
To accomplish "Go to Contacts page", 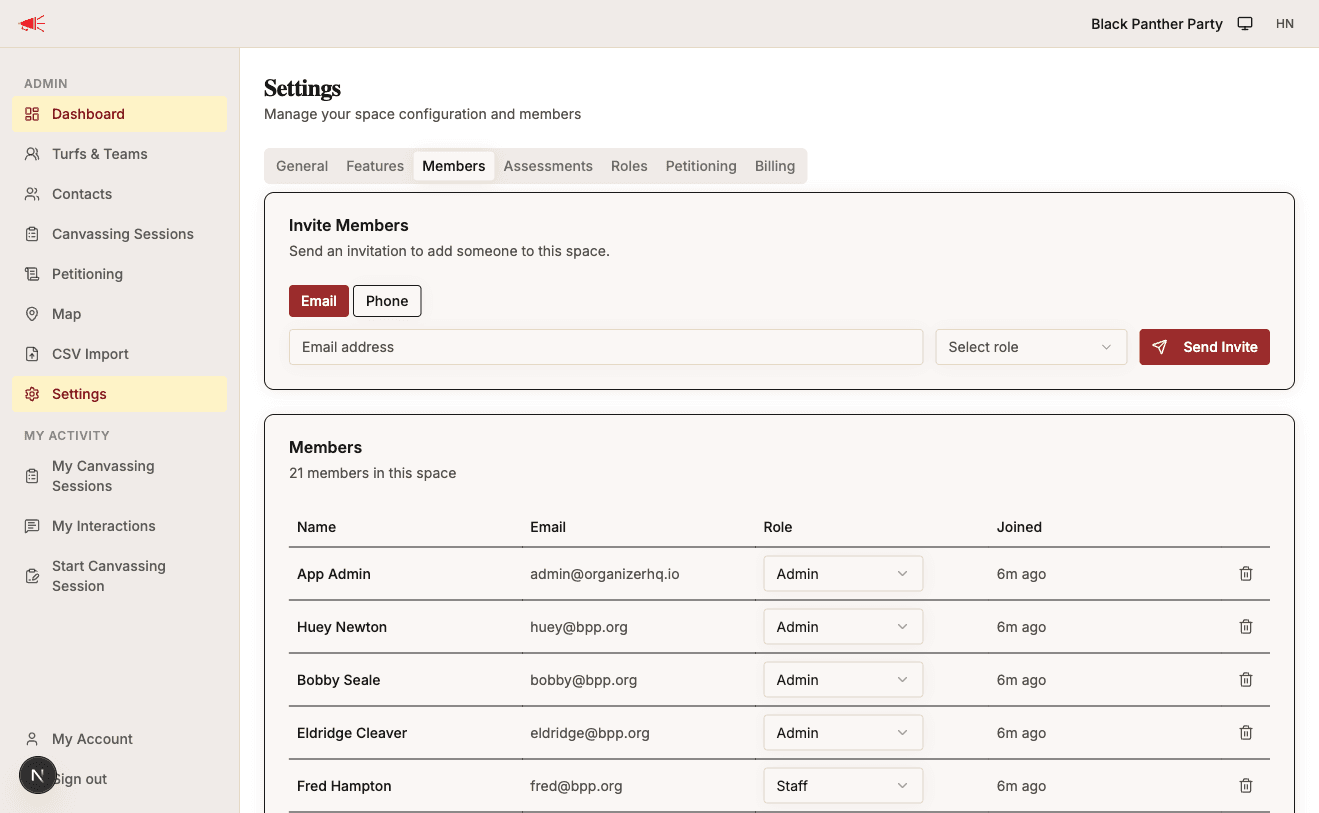I will pos(120,194).
